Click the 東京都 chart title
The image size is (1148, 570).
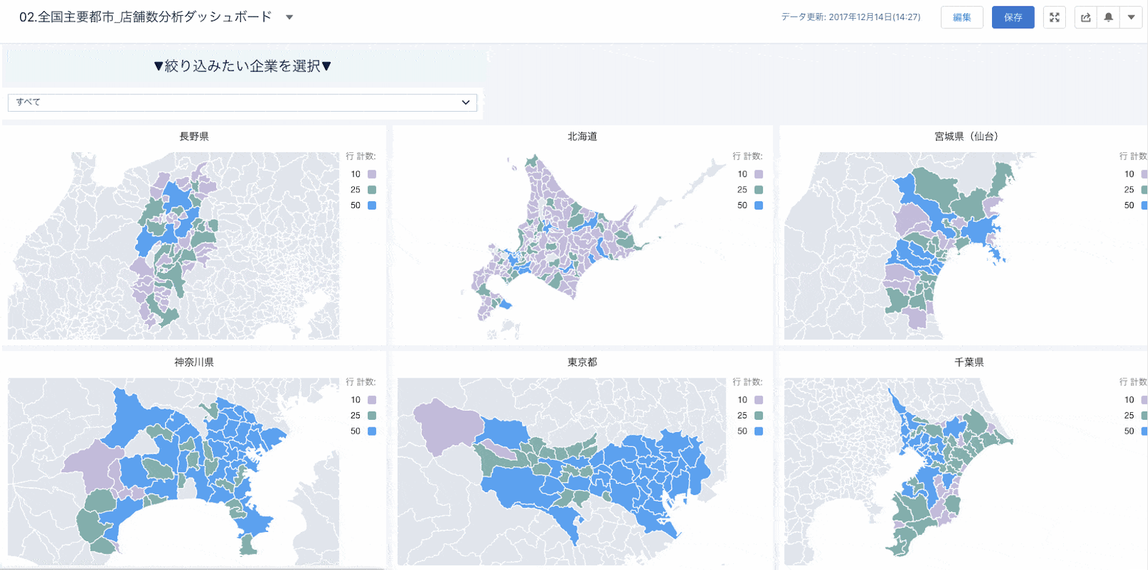(582, 362)
